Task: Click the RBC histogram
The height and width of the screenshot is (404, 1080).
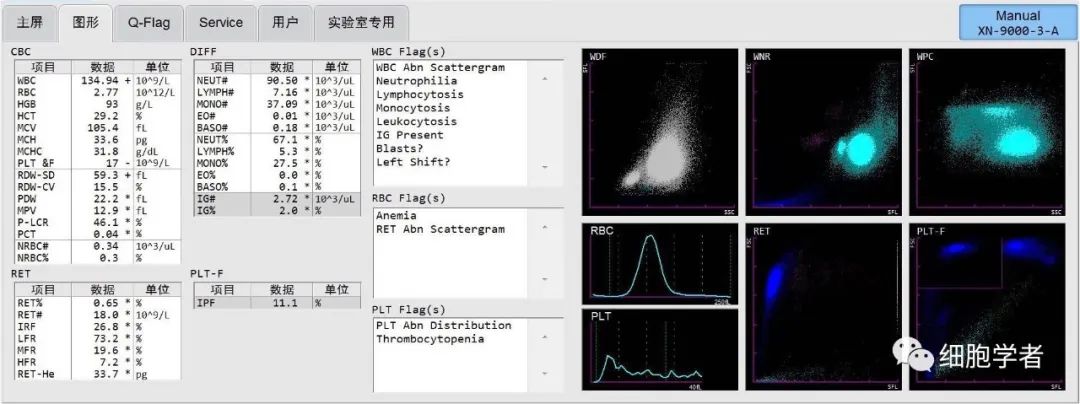Action: click(659, 263)
